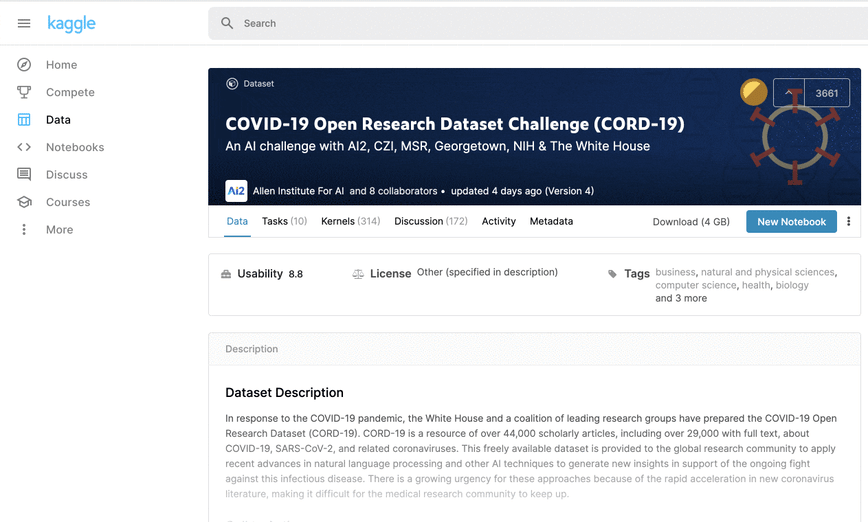Click the Tags label icon
Viewport: 868px width, 522px height.
[612, 273]
